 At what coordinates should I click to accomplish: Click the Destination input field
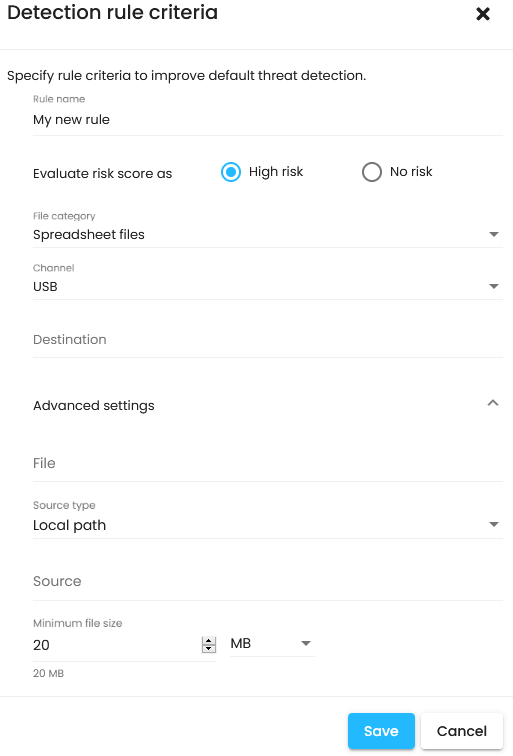click(x=268, y=340)
